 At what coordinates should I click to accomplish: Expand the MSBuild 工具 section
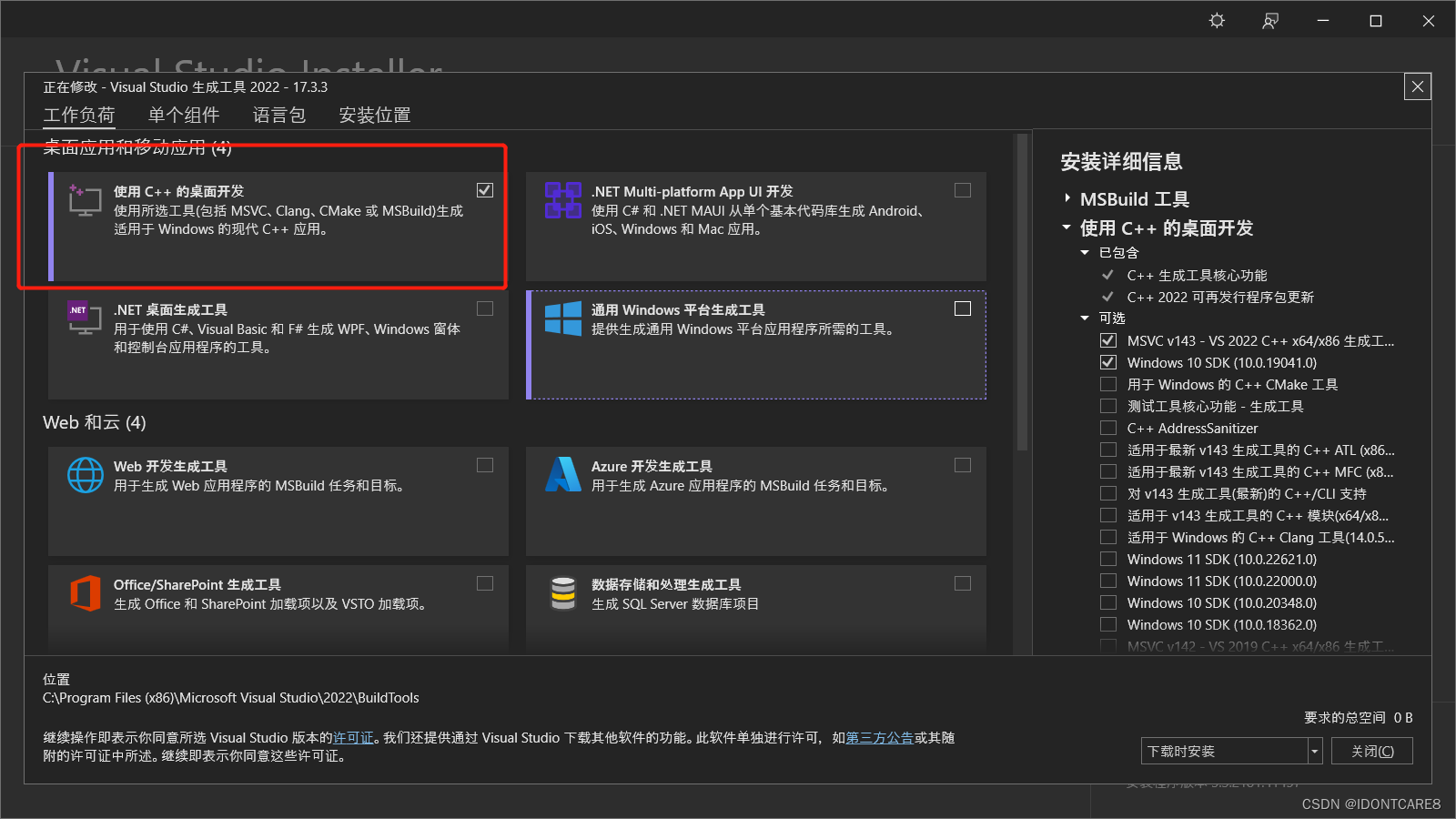[x=1066, y=198]
